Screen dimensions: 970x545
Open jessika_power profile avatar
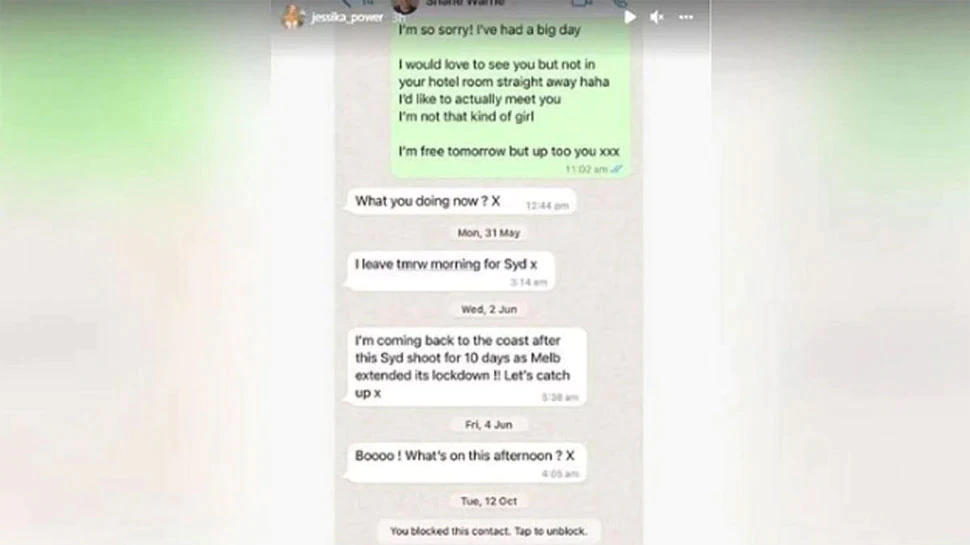[x=292, y=17]
